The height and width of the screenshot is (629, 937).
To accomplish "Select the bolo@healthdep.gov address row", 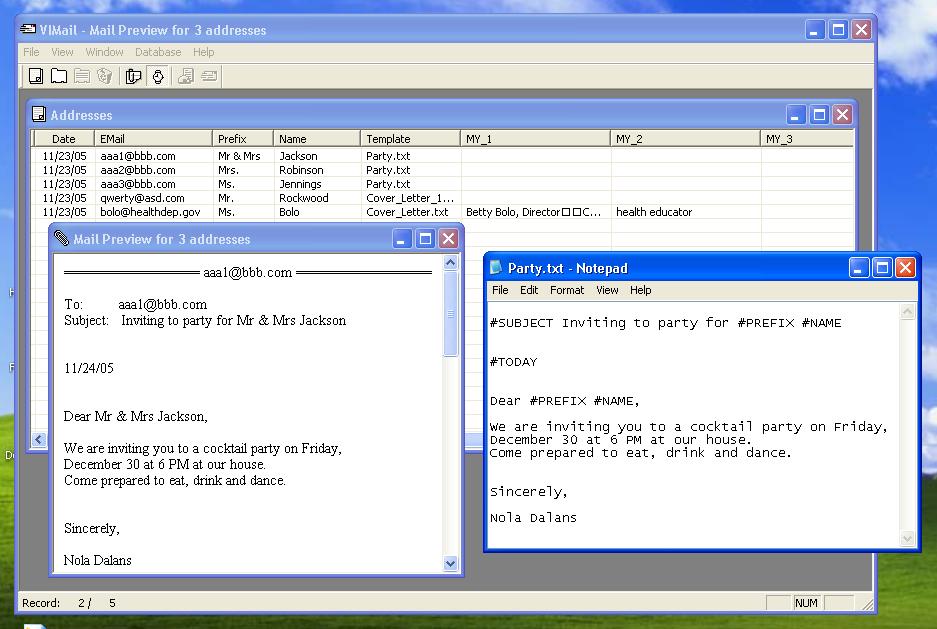I will pos(150,212).
